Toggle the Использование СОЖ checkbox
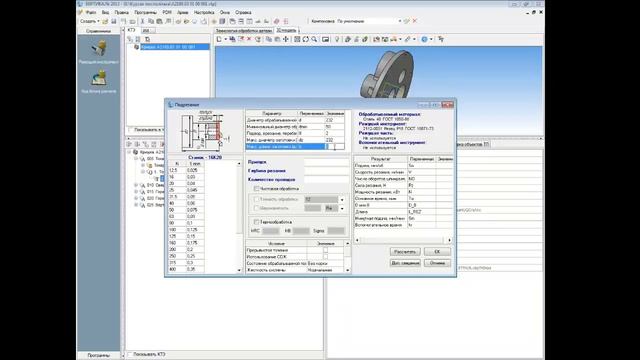 325,257
